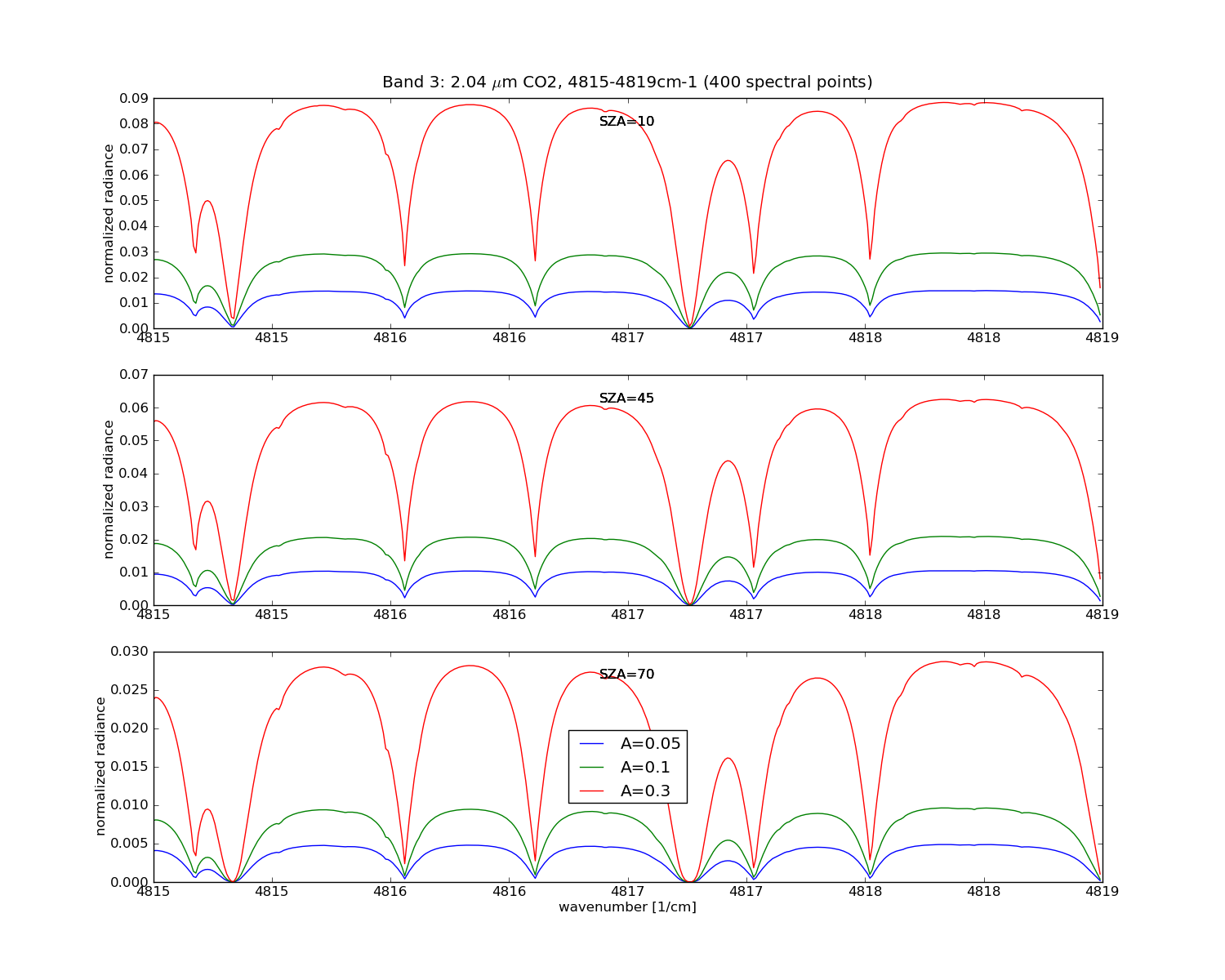
Task: Click the 'wavenumber [1/cm]' axis label
Action: pyautogui.click(x=627, y=907)
